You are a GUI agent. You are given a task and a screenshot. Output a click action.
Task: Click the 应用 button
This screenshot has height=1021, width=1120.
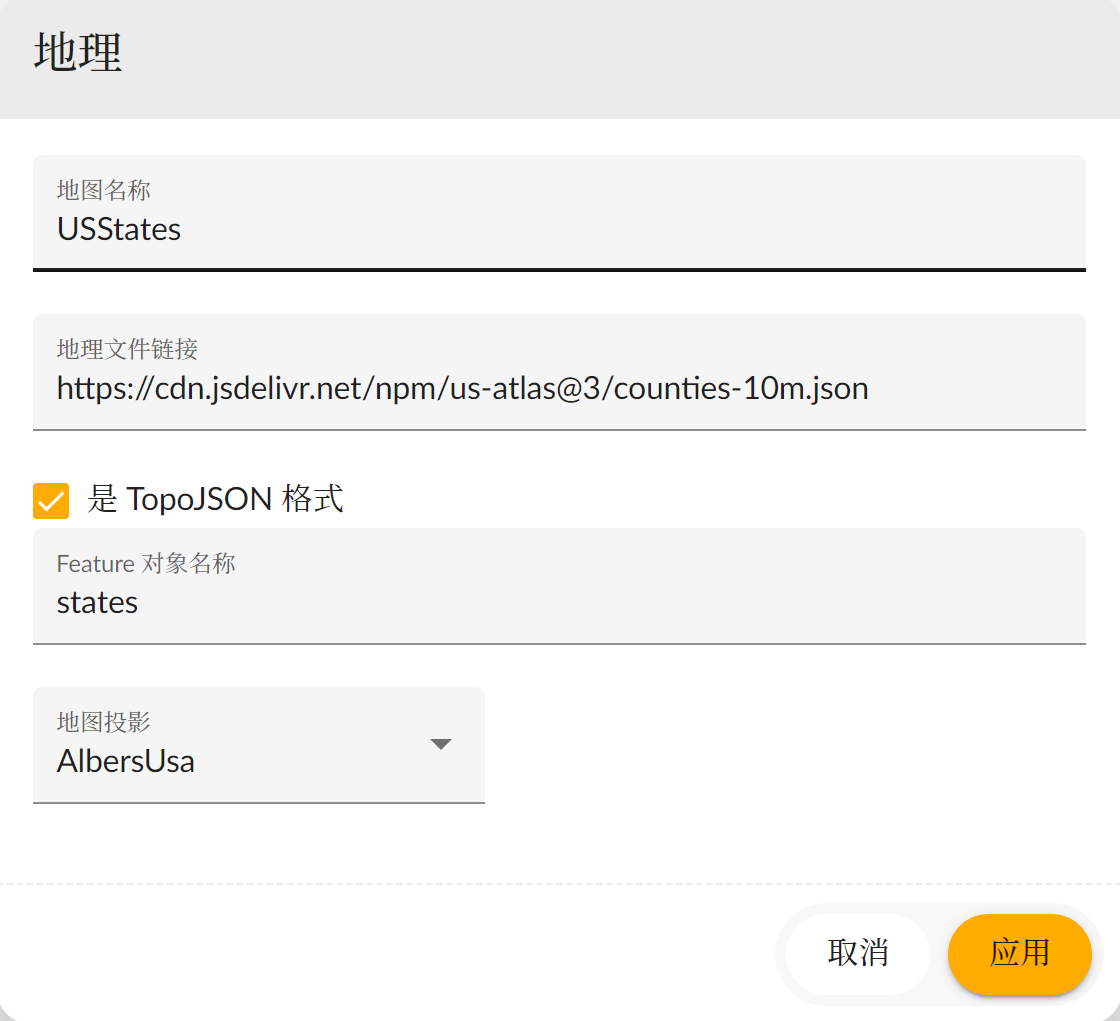(1019, 953)
